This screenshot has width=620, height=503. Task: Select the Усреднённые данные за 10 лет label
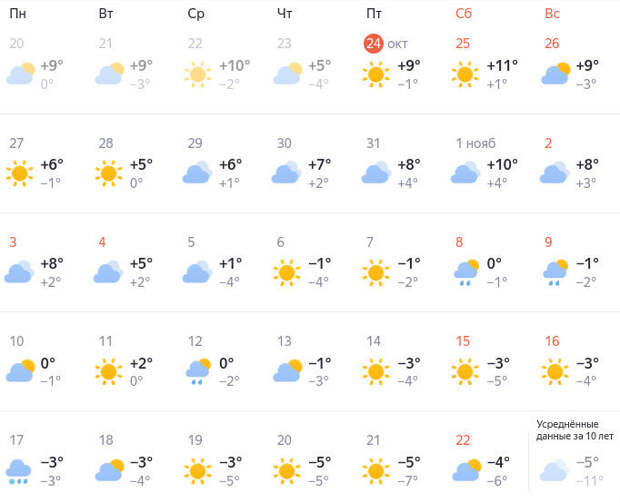tap(575, 429)
